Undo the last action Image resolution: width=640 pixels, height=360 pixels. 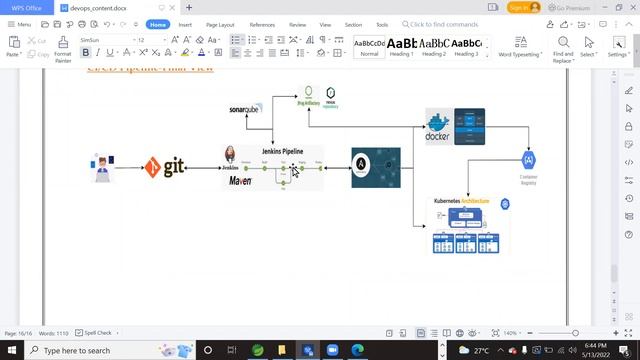tap(107, 24)
